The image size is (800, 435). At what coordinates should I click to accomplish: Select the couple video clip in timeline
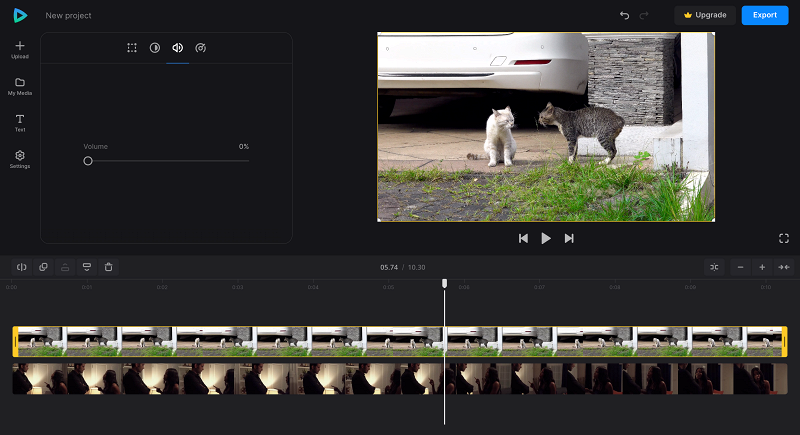[400, 379]
